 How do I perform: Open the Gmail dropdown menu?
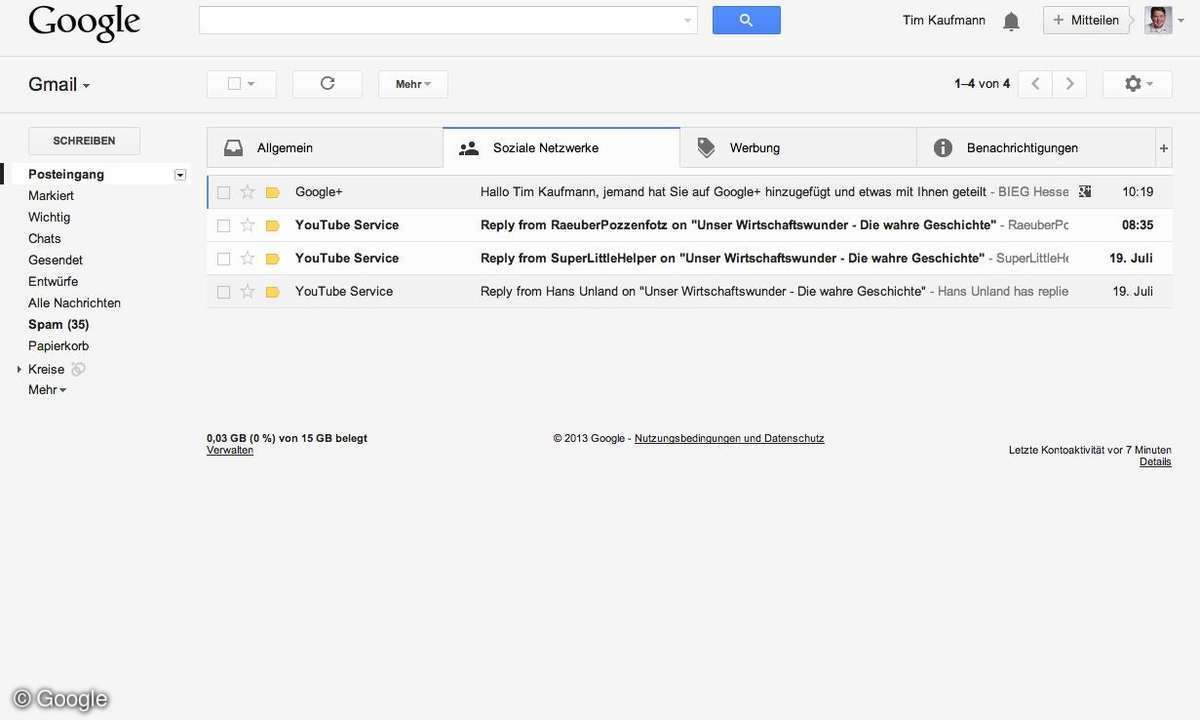(x=59, y=84)
